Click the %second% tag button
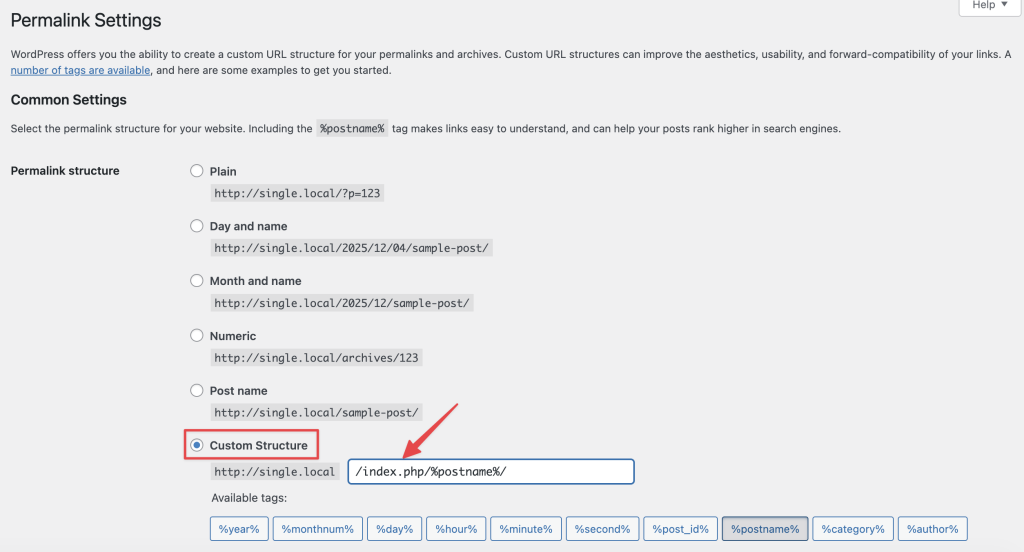This screenshot has width=1024, height=552. (x=602, y=529)
